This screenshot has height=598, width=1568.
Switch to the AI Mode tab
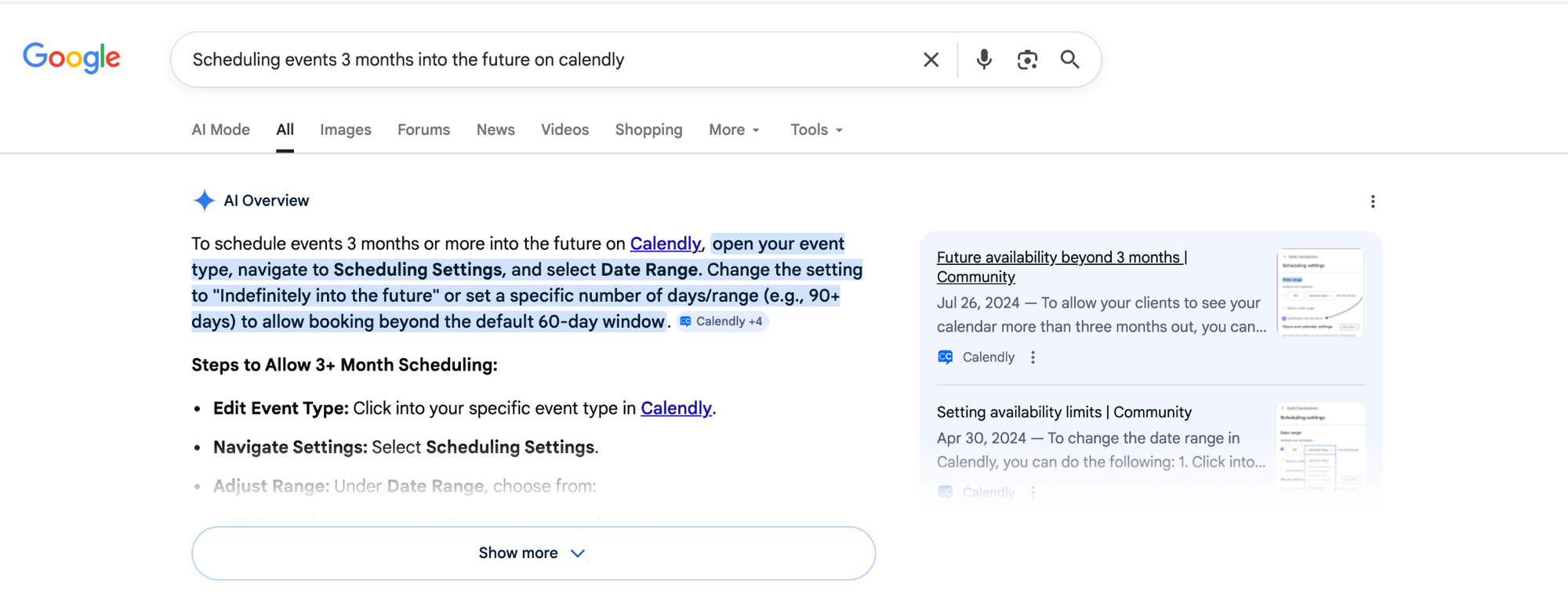(220, 130)
